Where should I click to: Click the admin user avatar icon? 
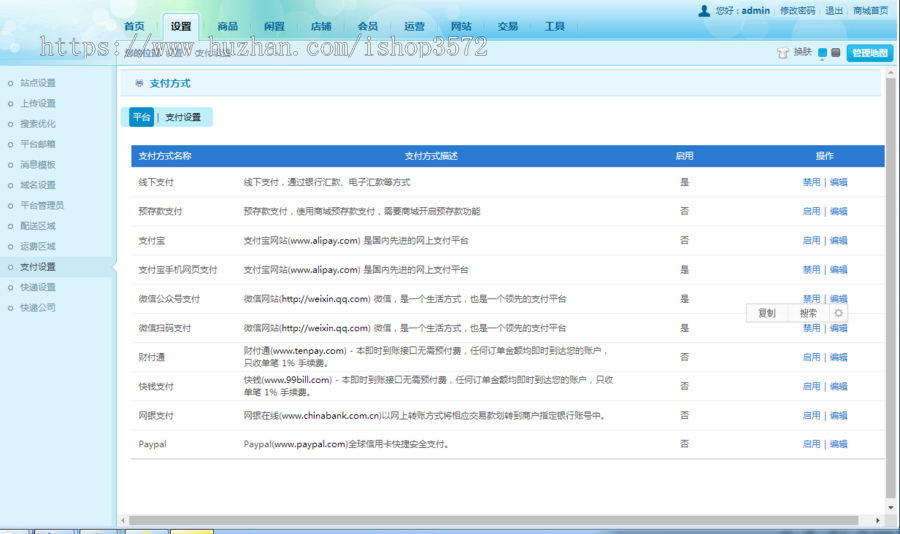click(704, 10)
